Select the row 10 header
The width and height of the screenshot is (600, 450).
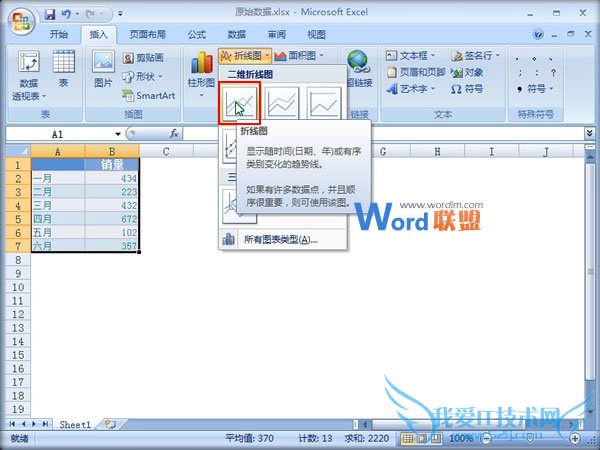18,287
